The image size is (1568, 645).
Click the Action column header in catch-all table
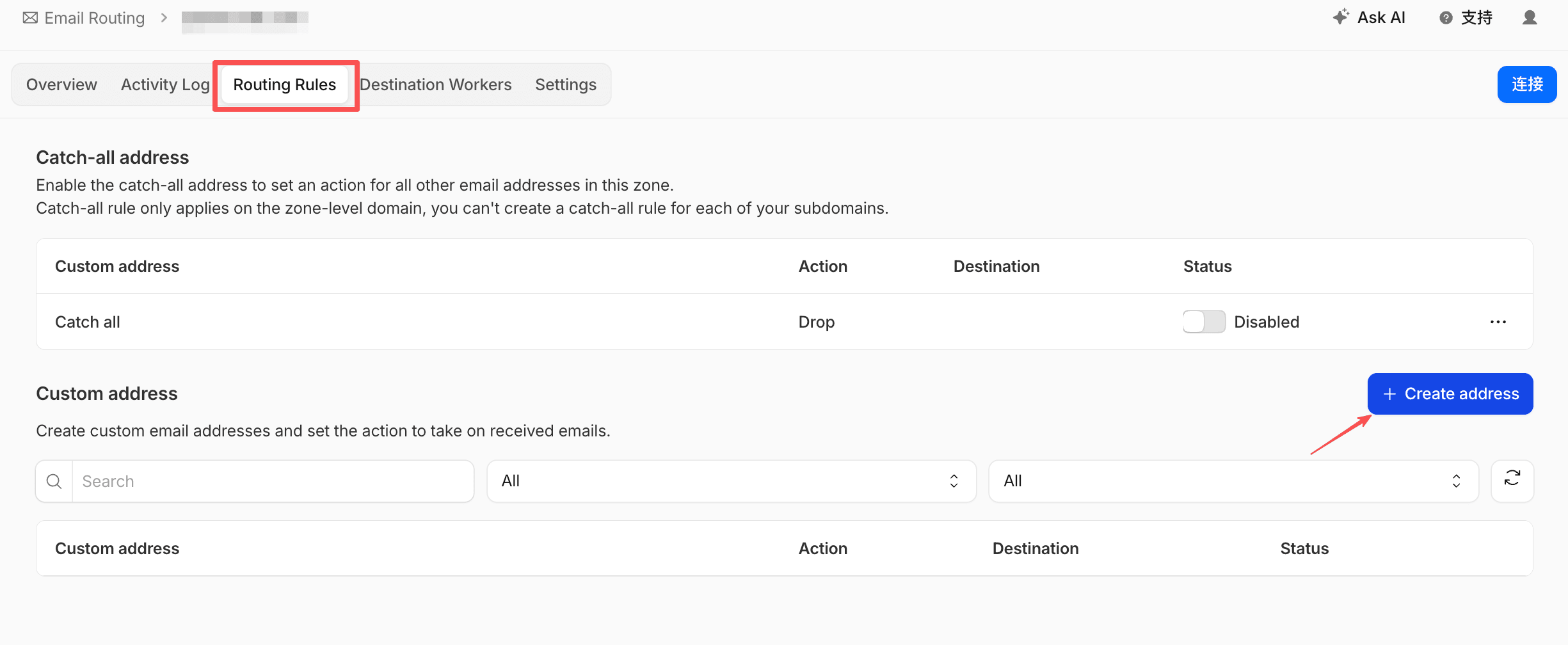pyautogui.click(x=823, y=266)
